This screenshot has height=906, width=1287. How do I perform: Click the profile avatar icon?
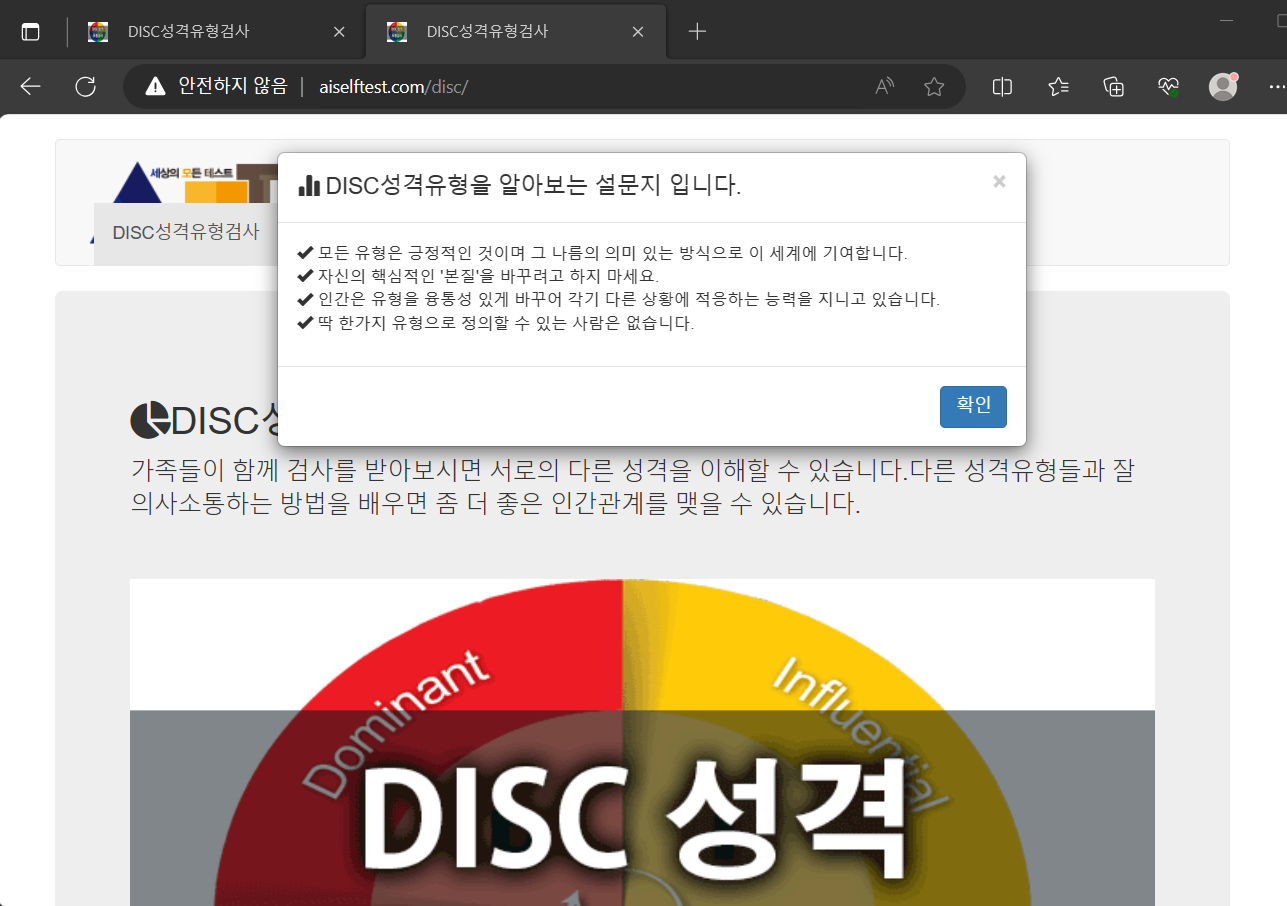point(1221,86)
